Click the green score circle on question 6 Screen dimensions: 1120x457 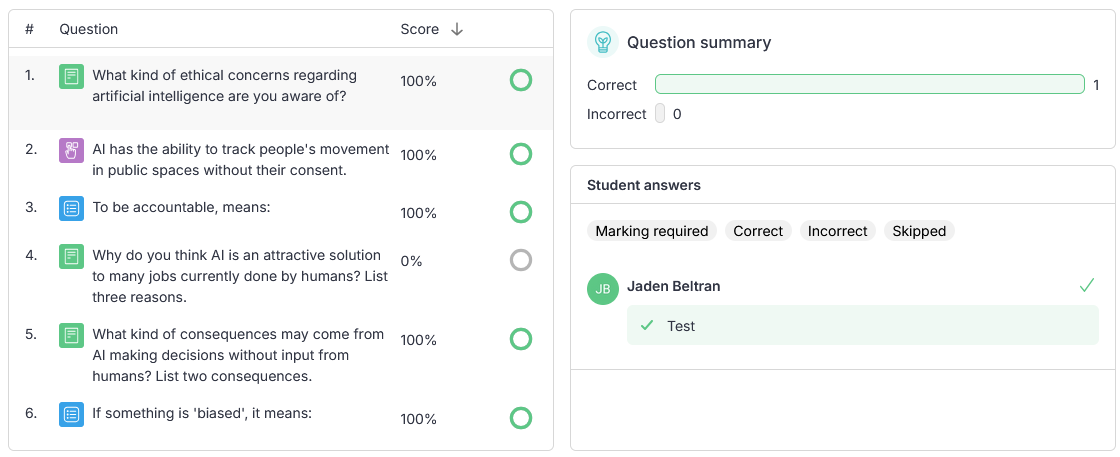[x=521, y=418]
